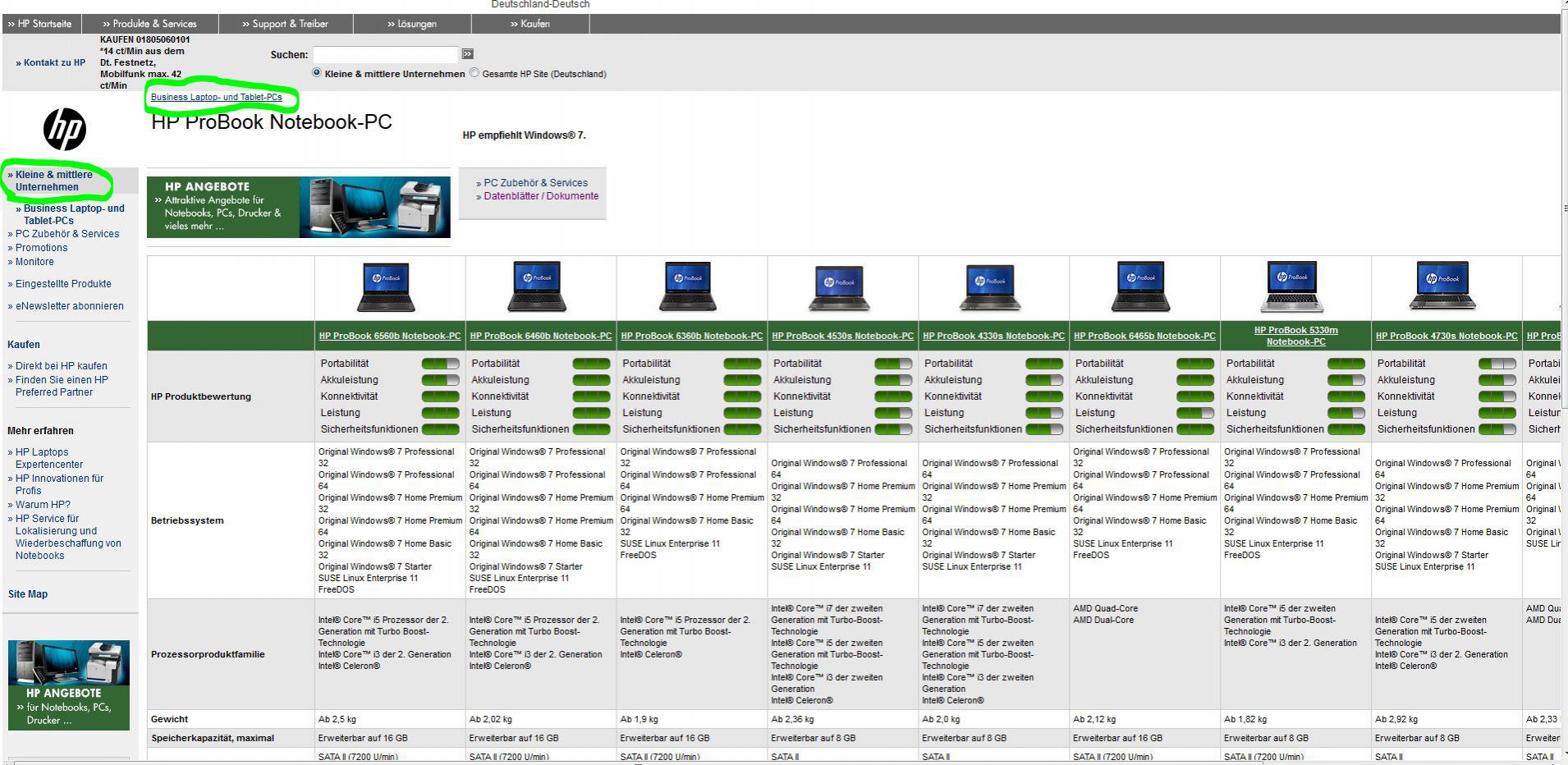Open HP ProBook 4530s Notebook-PC link

point(843,336)
